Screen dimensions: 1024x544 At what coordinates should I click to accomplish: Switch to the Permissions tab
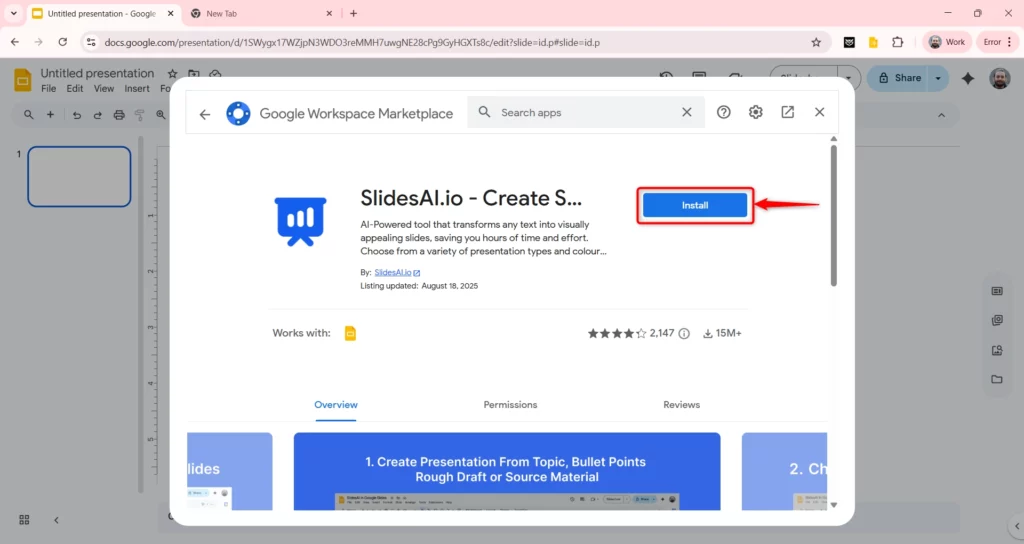click(x=510, y=405)
